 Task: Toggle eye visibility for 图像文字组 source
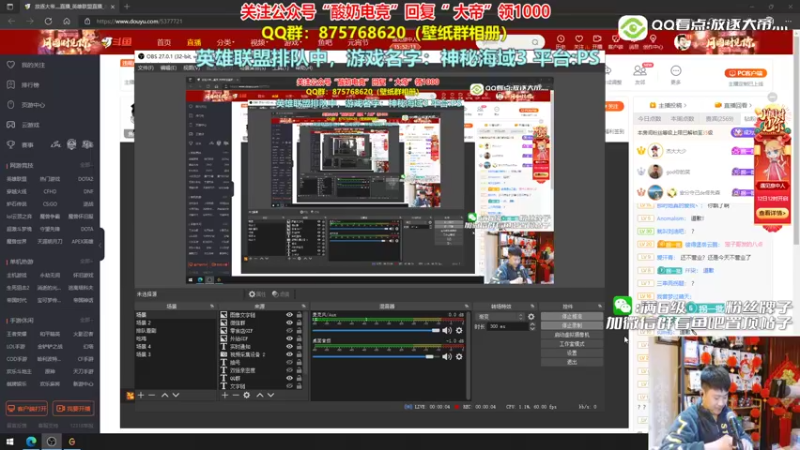289,315
